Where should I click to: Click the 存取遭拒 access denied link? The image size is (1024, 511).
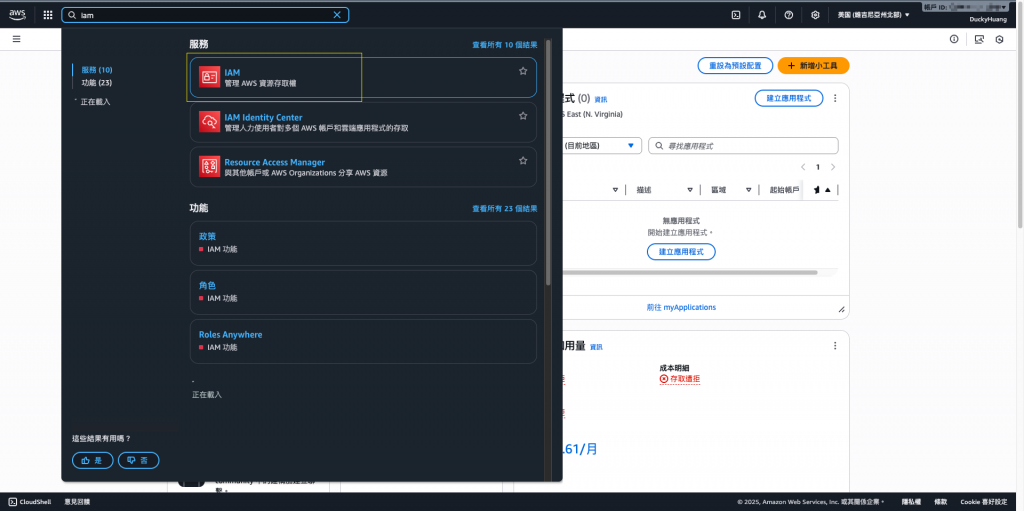(680, 379)
